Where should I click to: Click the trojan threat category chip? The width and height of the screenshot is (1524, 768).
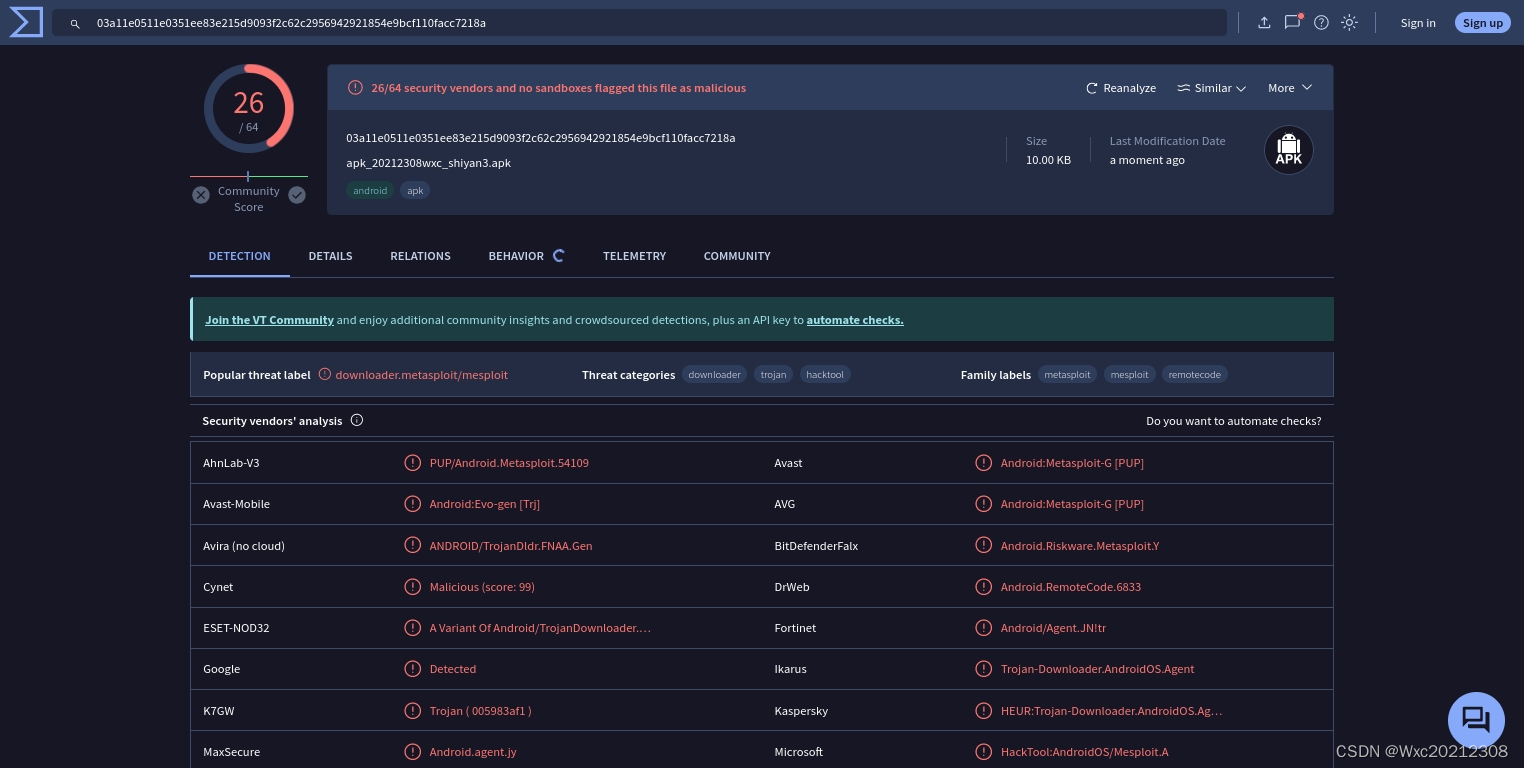click(x=774, y=374)
